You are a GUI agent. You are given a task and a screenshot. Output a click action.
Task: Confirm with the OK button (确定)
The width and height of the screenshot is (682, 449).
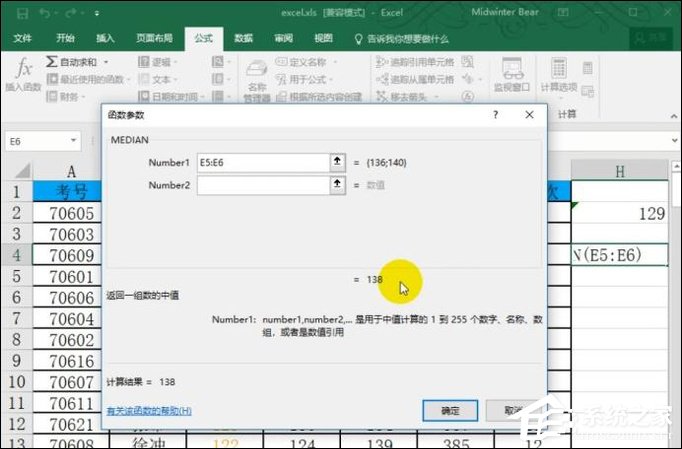tap(450, 410)
